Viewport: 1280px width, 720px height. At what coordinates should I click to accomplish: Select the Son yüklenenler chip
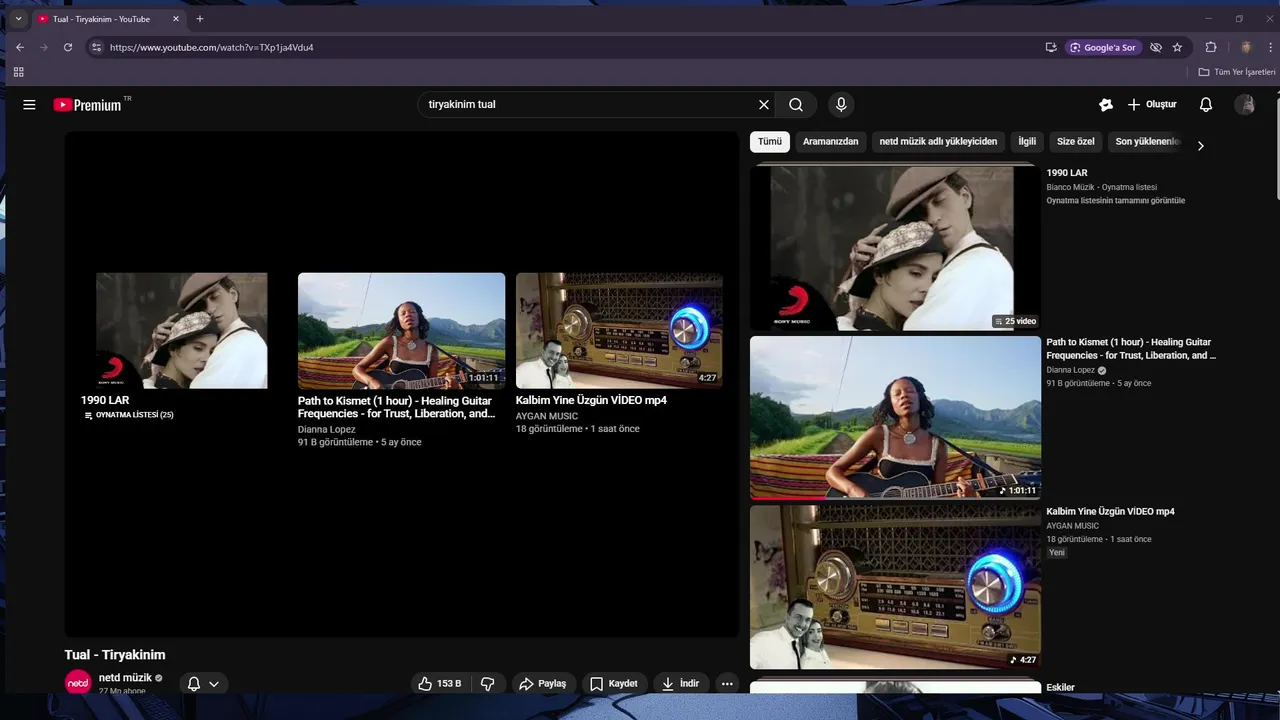pyautogui.click(x=1148, y=142)
